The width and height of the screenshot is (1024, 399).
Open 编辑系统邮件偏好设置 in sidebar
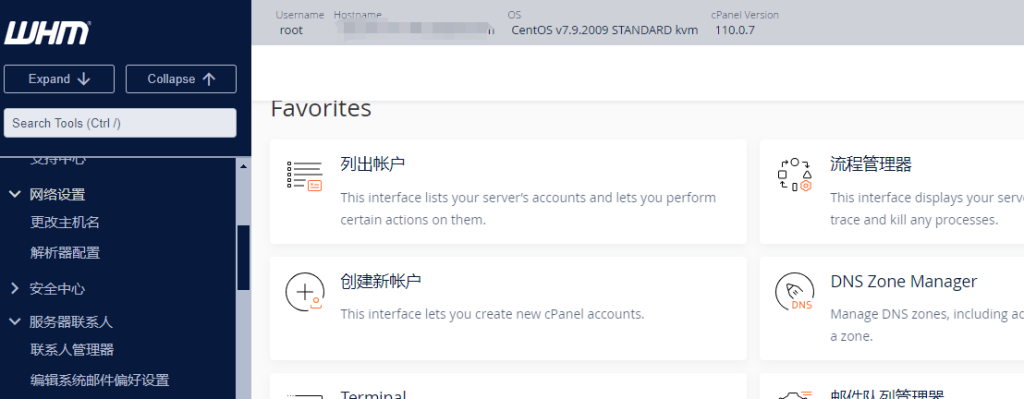(99, 380)
